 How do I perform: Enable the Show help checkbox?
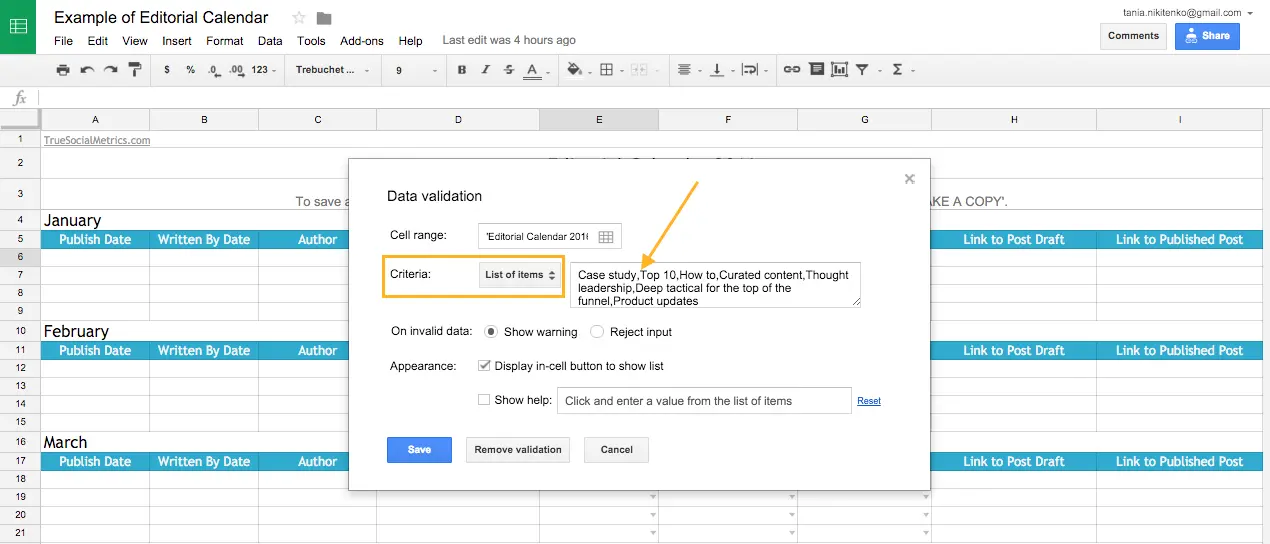click(485, 400)
